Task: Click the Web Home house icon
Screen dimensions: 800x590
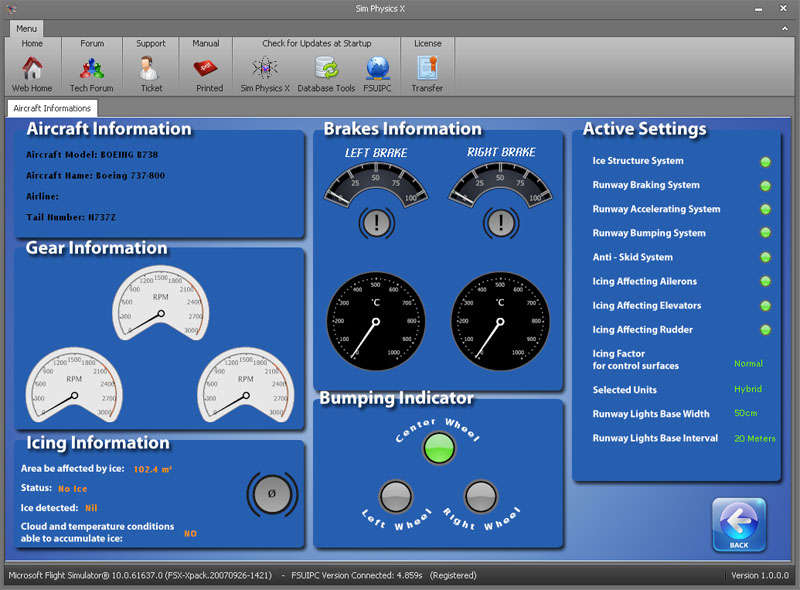Action: pos(32,69)
